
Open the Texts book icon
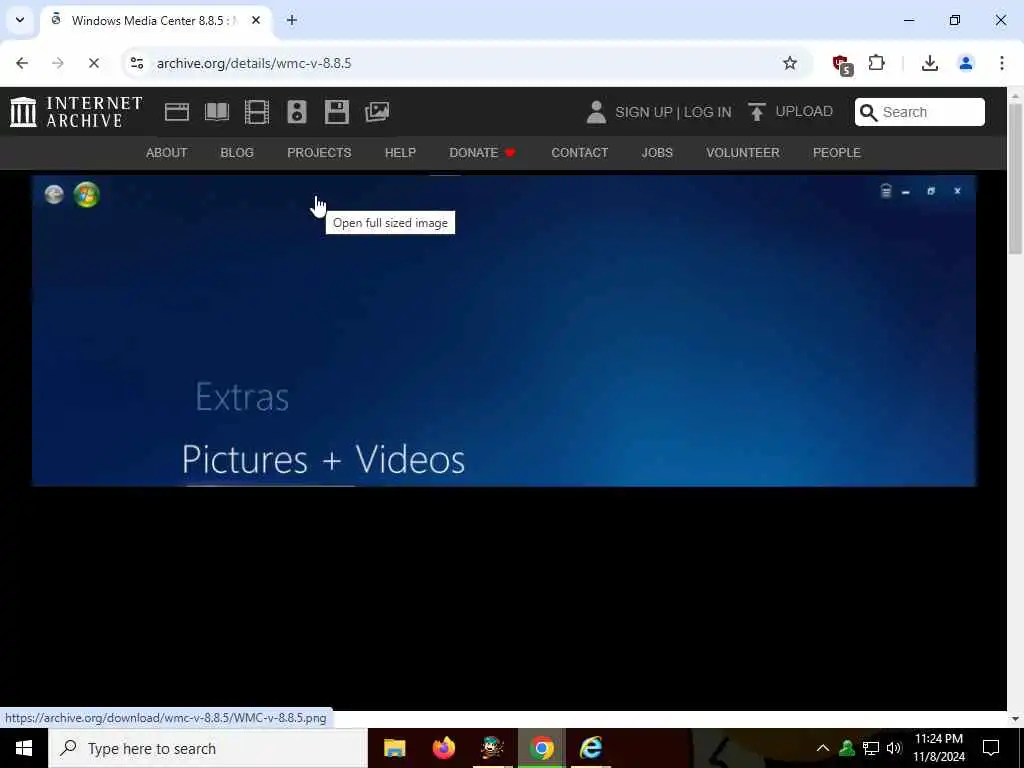pos(217,112)
